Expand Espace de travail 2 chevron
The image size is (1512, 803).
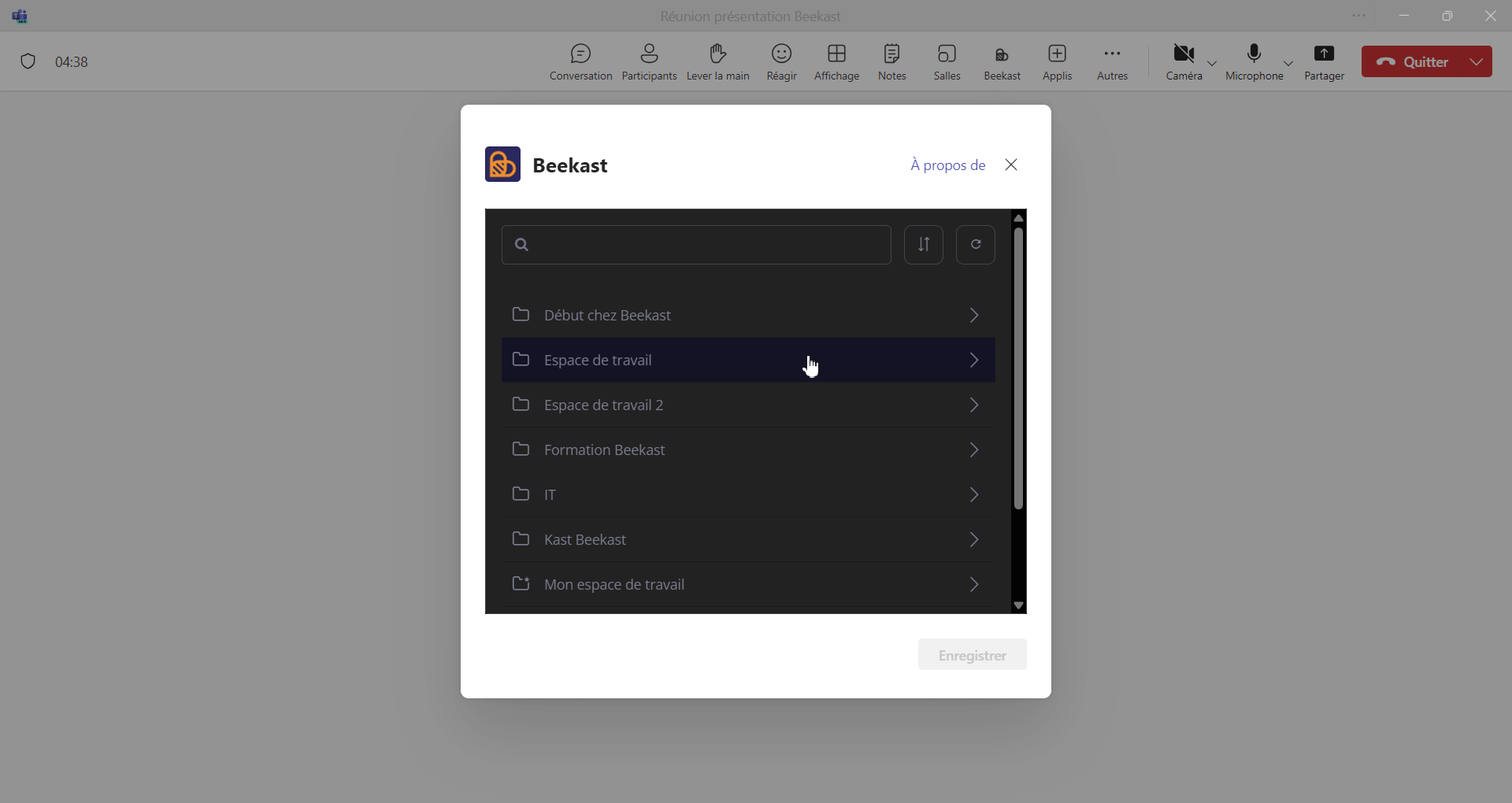(x=975, y=405)
